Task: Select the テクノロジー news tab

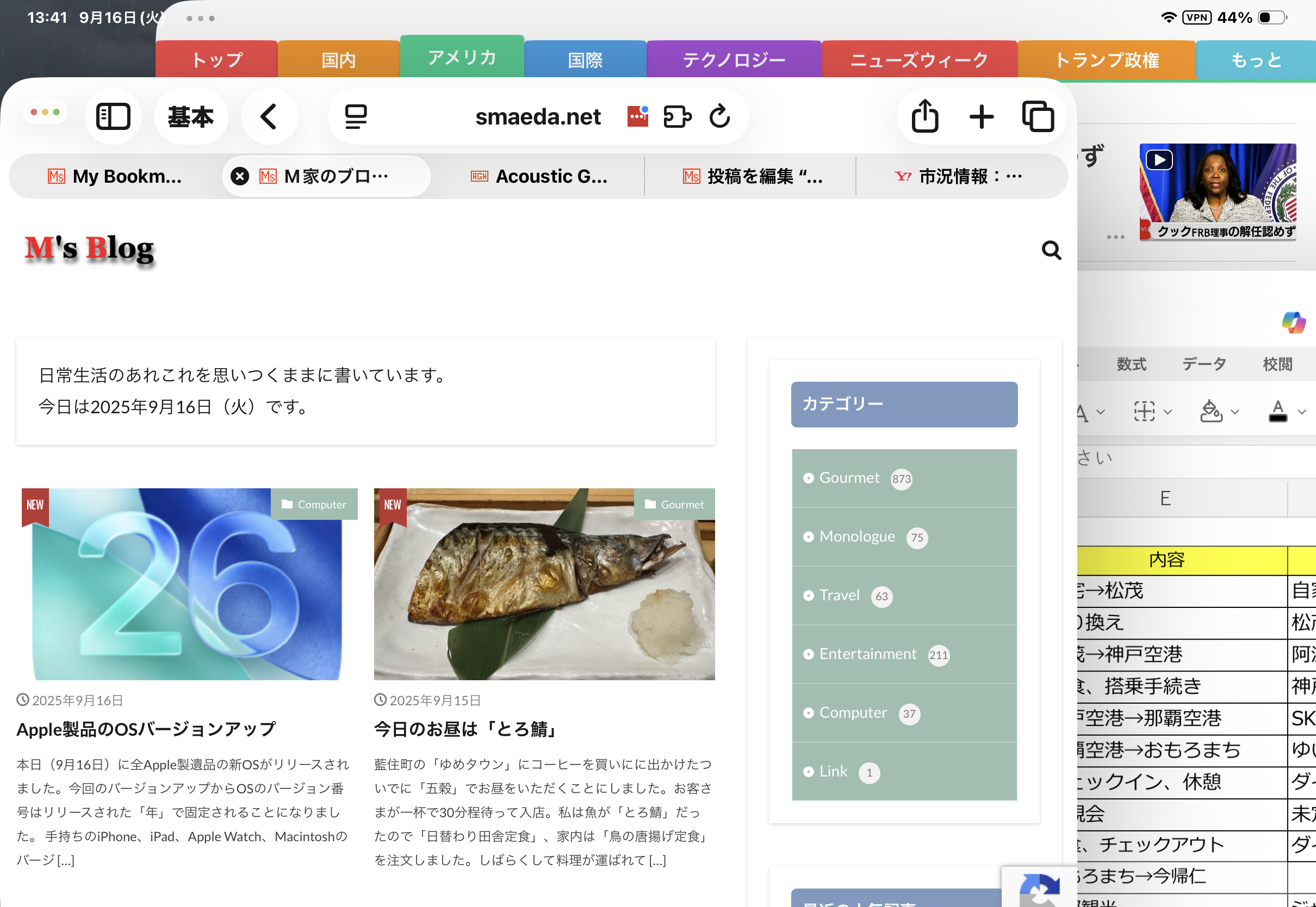Action: [734, 60]
